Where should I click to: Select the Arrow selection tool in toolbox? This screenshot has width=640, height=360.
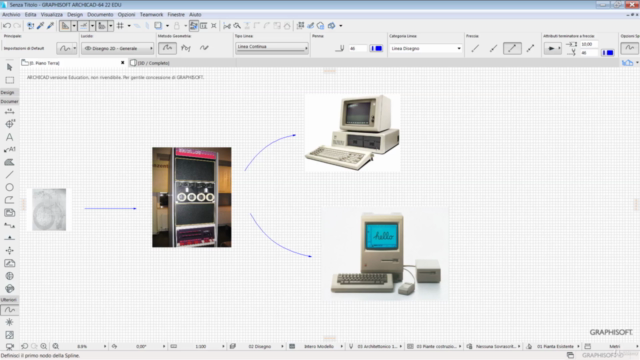(x=9, y=67)
